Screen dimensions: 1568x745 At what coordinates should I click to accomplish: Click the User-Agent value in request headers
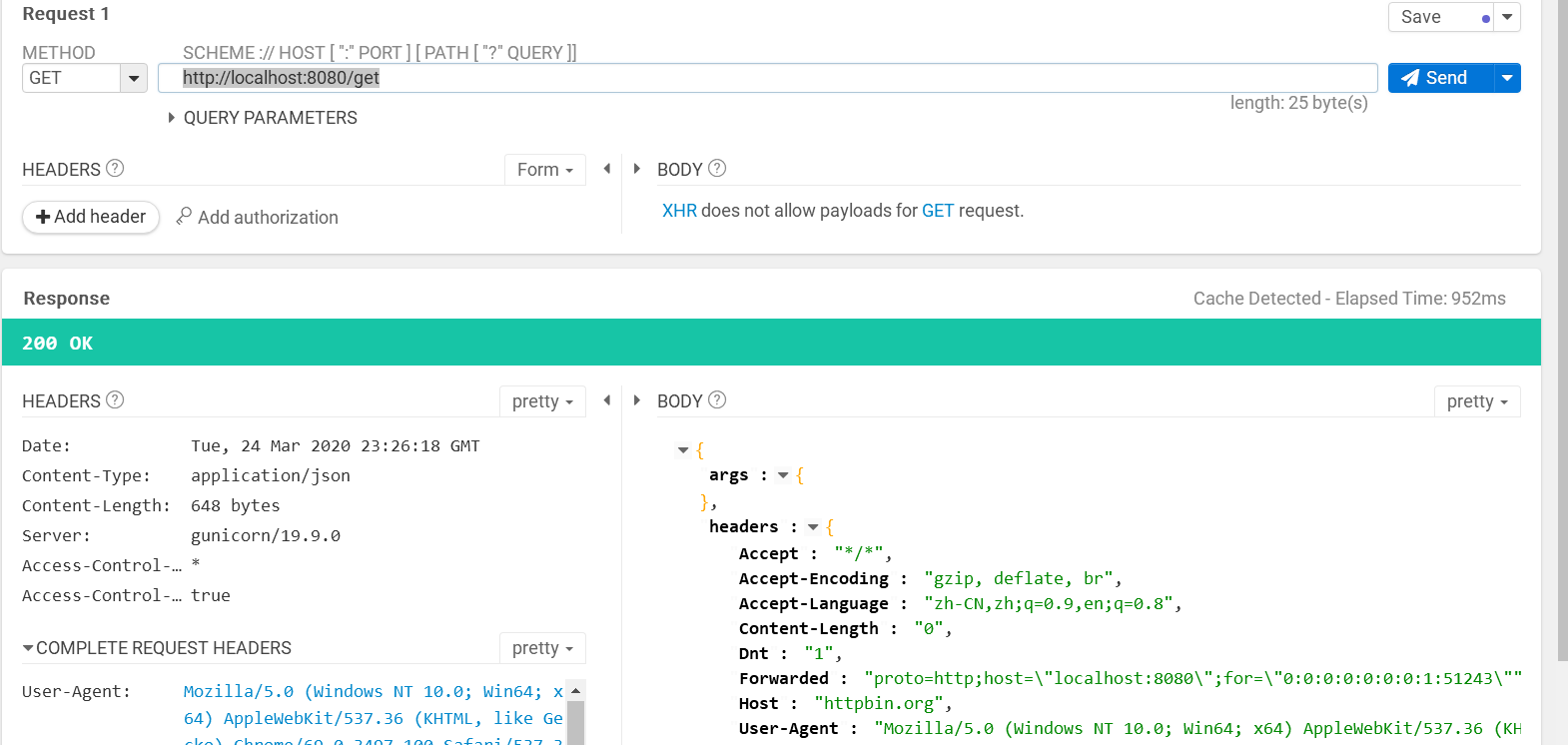[x=374, y=714]
